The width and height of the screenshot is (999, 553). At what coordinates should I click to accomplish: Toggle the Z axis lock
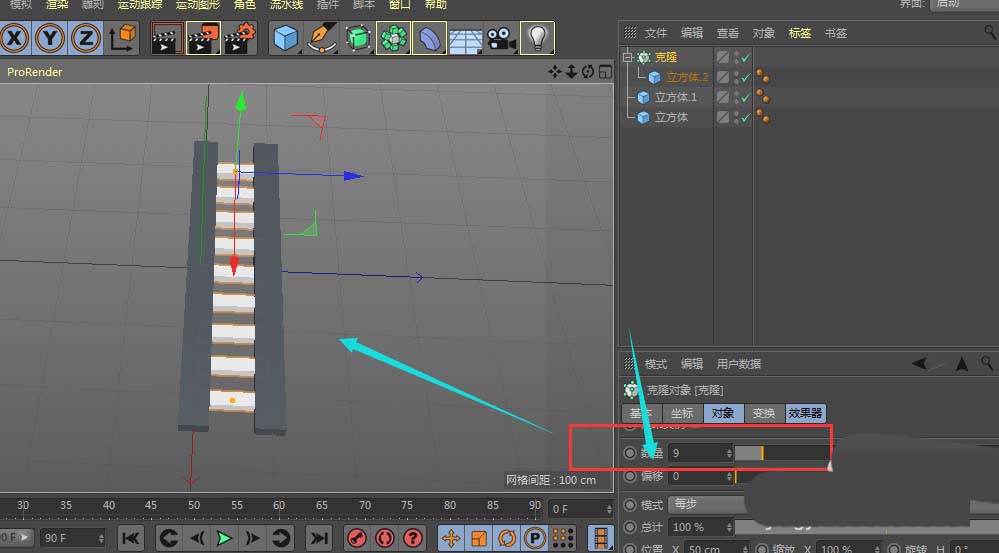87,39
